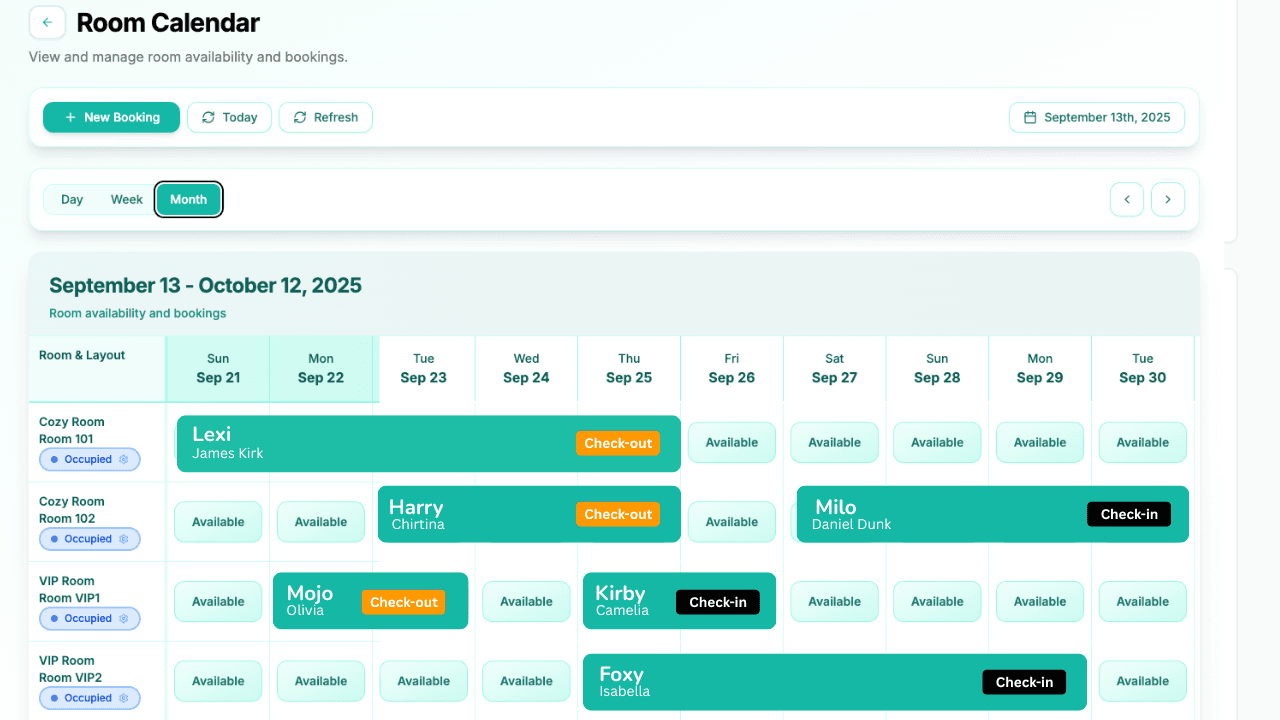Click the Today button to jump to today

click(229, 117)
